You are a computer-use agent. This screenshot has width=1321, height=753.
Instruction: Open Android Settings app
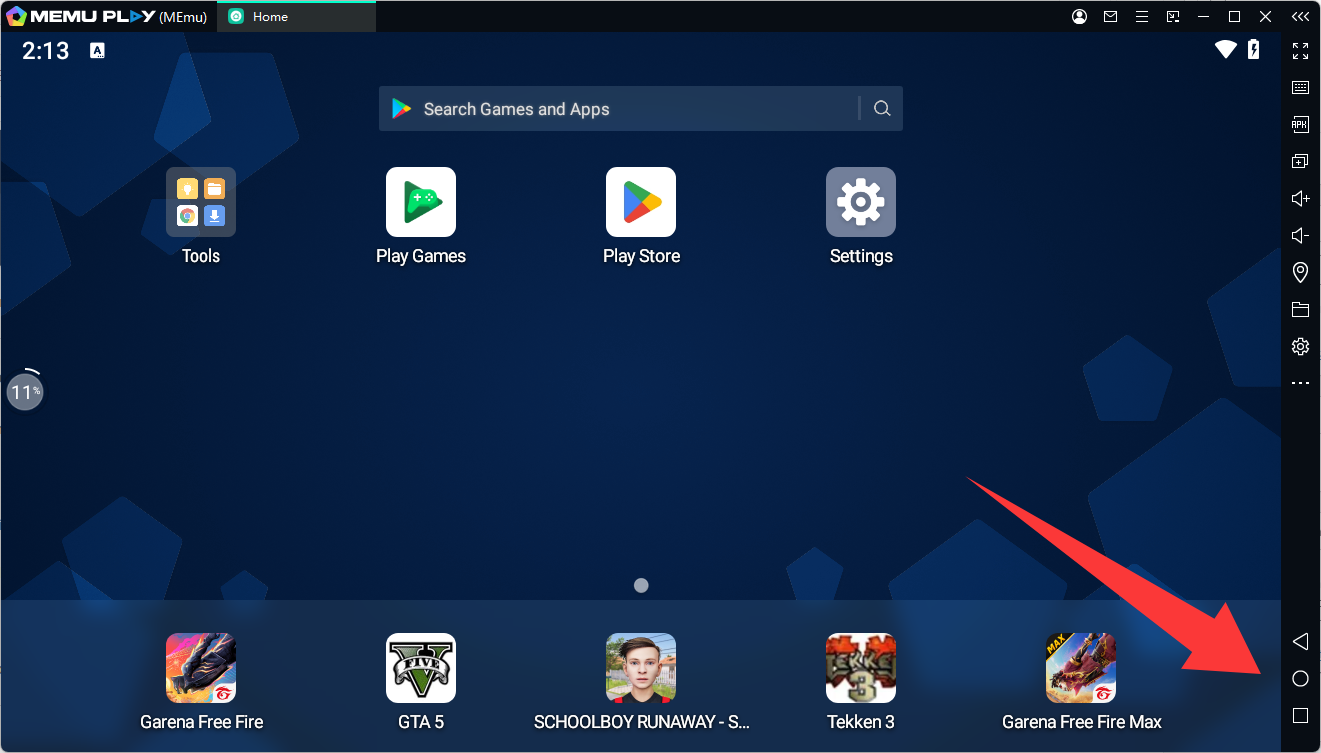860,202
